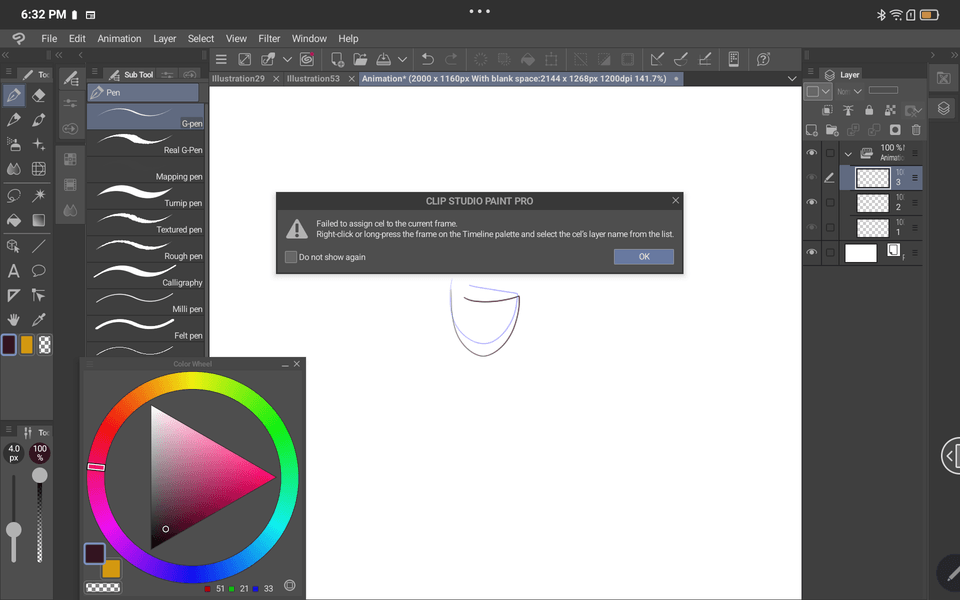The image size is (960, 600).
Task: Click OK in the error dialog
Action: coord(644,257)
